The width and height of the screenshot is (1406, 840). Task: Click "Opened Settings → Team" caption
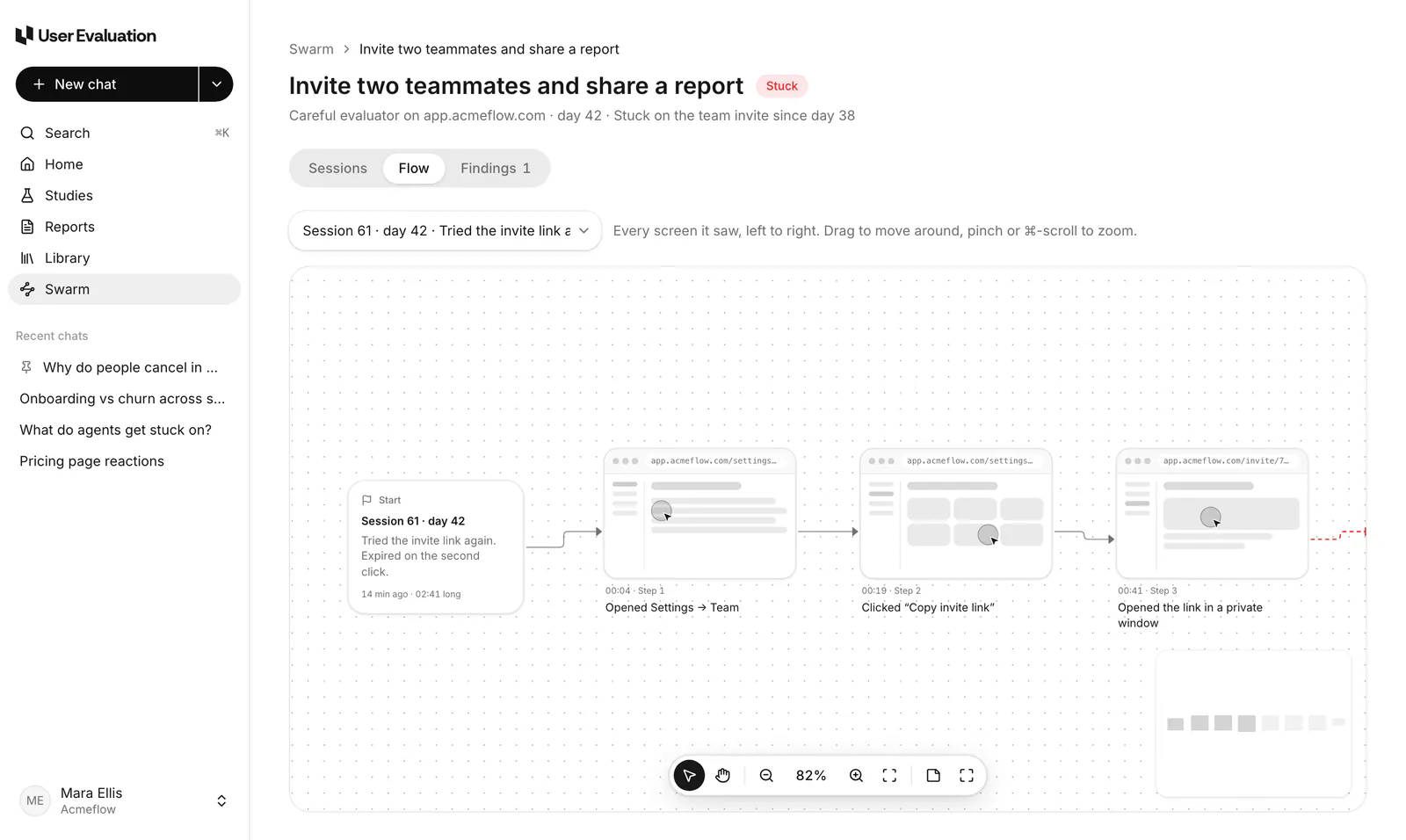[672, 607]
